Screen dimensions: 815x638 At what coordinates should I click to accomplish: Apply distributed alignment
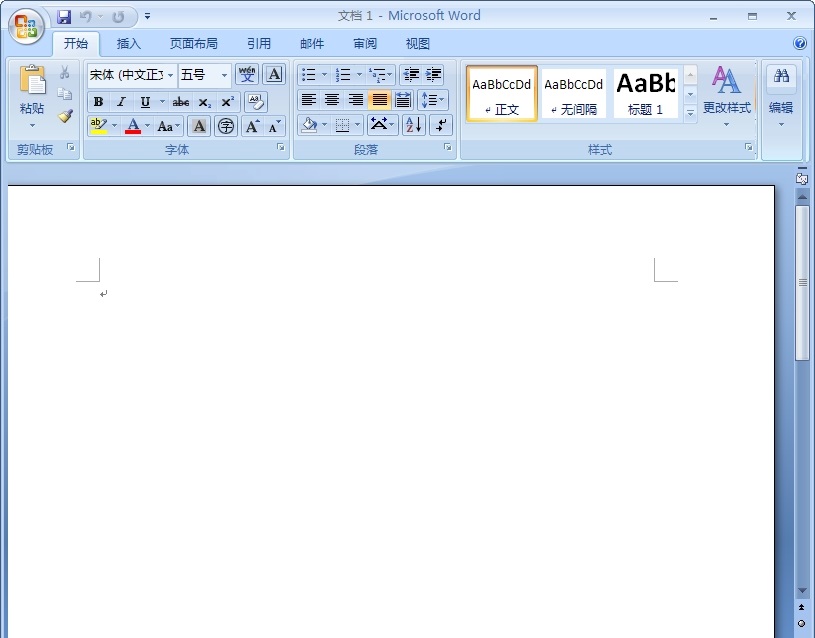point(403,100)
